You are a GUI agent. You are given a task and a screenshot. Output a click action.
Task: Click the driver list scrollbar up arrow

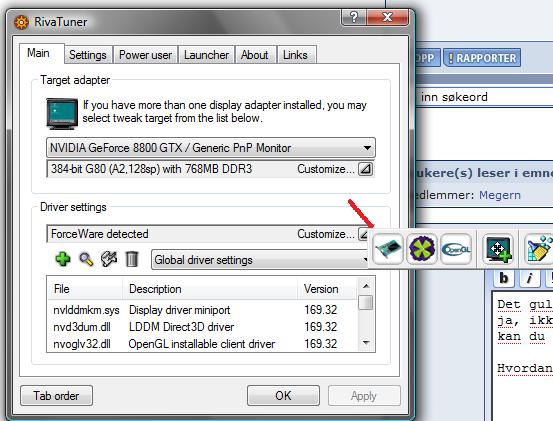point(366,286)
